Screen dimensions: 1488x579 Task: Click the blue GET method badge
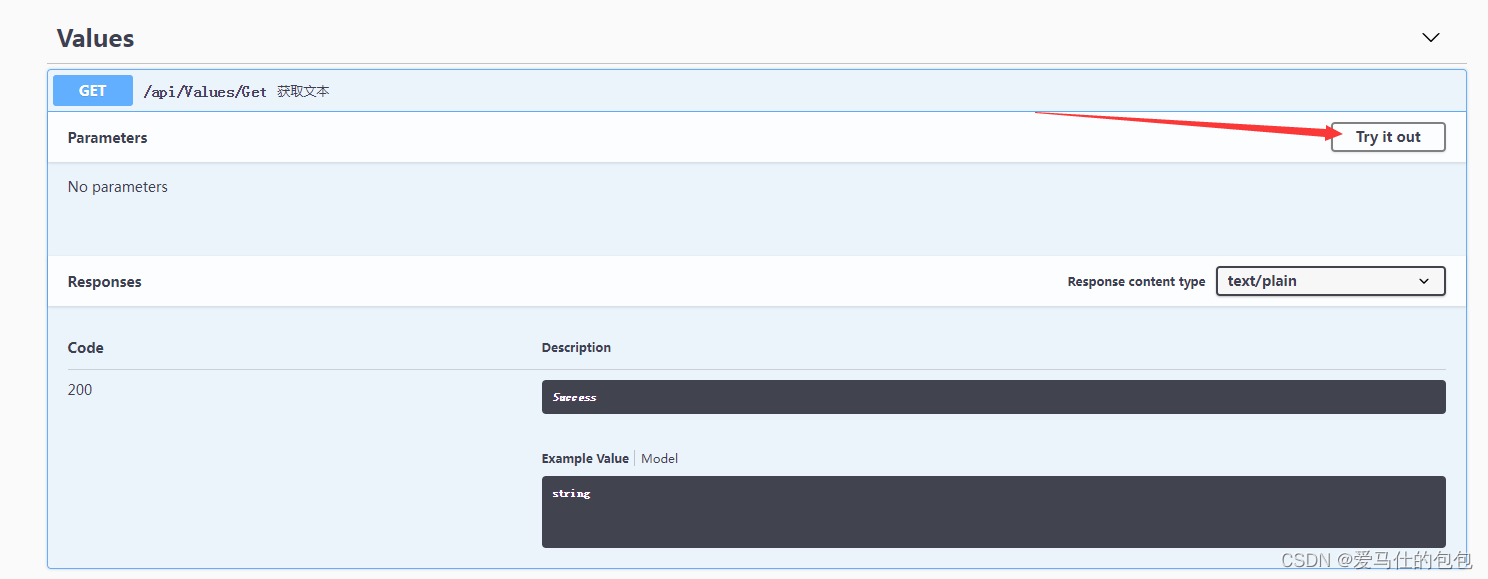(92, 91)
